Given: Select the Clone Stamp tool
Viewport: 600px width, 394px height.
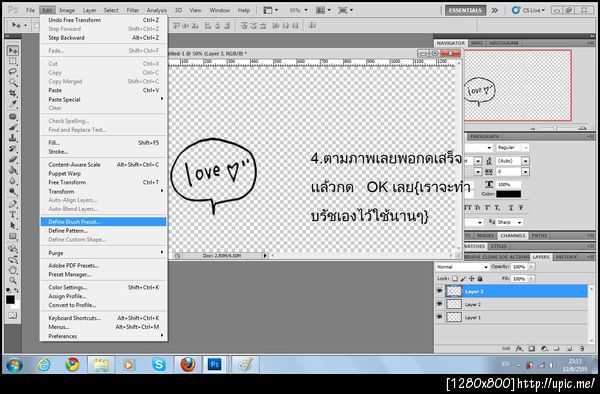Looking at the screenshot, I should (13, 138).
